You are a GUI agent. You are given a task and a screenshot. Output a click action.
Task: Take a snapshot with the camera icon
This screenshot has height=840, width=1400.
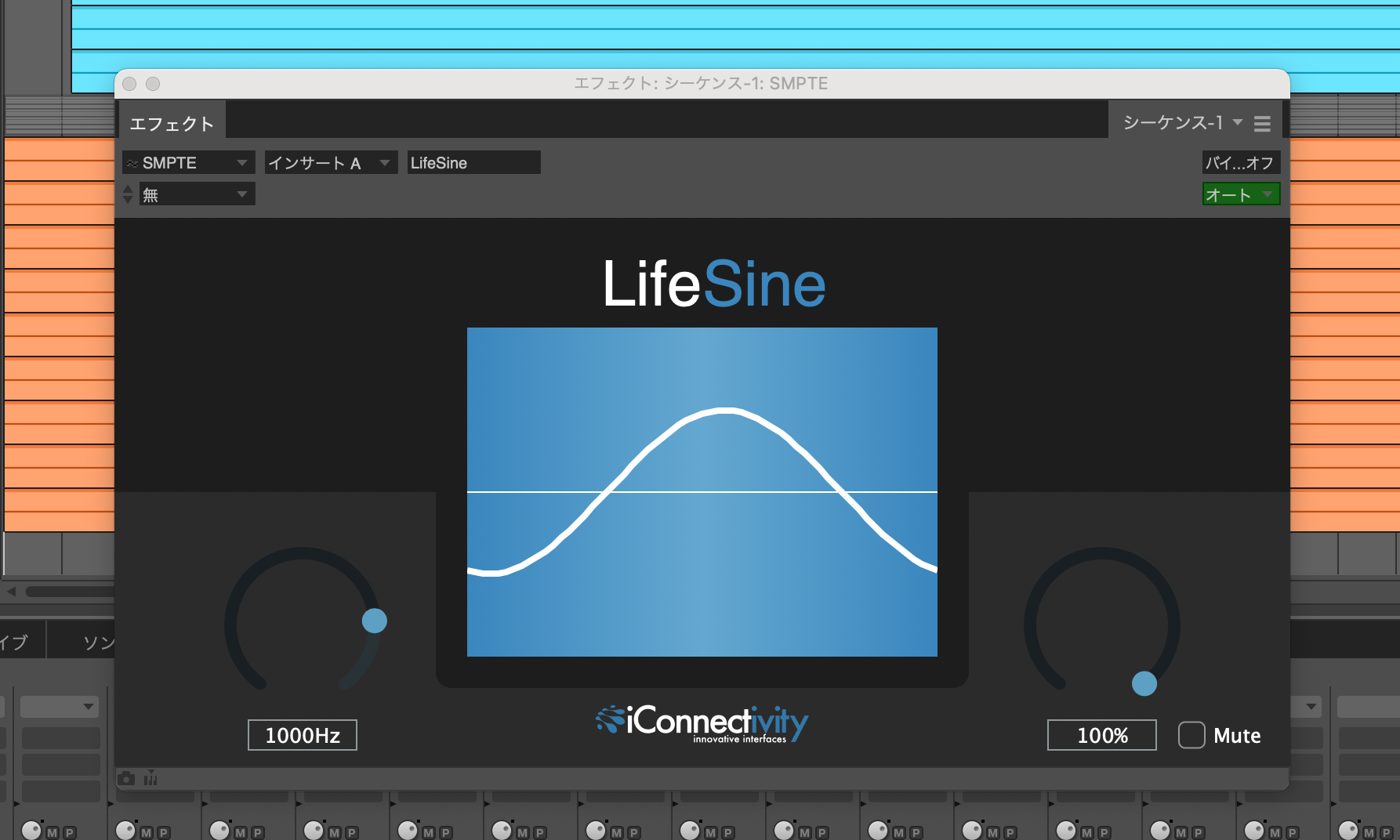pos(126,778)
